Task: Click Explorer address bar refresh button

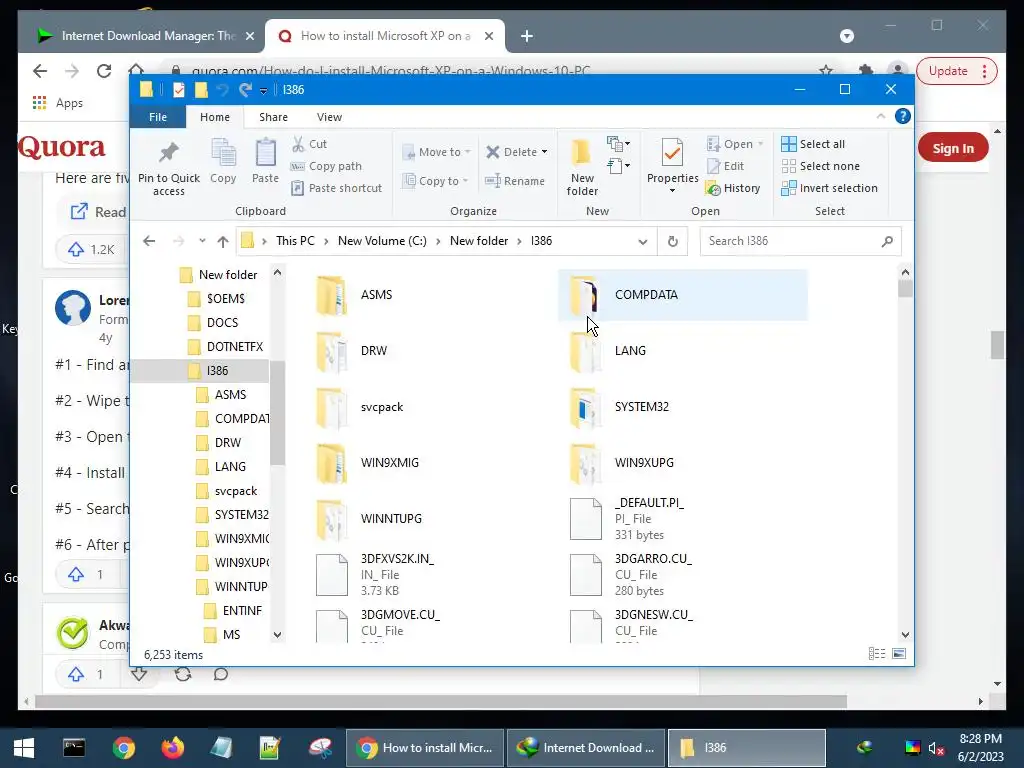Action: point(673,241)
